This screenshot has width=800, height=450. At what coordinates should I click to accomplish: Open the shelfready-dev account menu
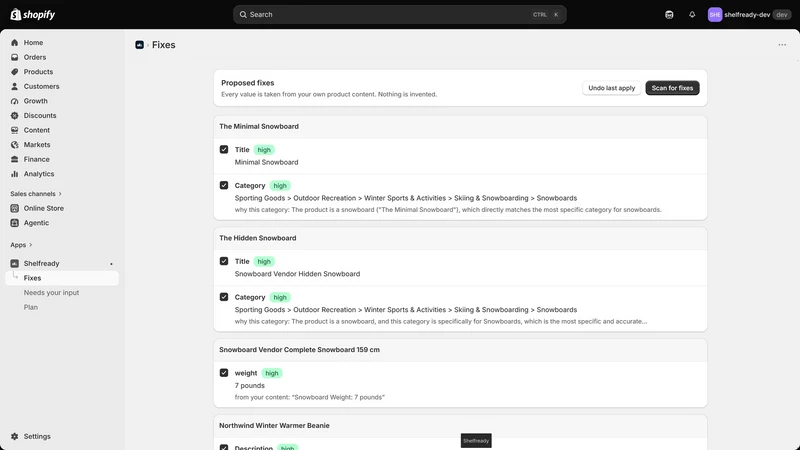click(749, 15)
